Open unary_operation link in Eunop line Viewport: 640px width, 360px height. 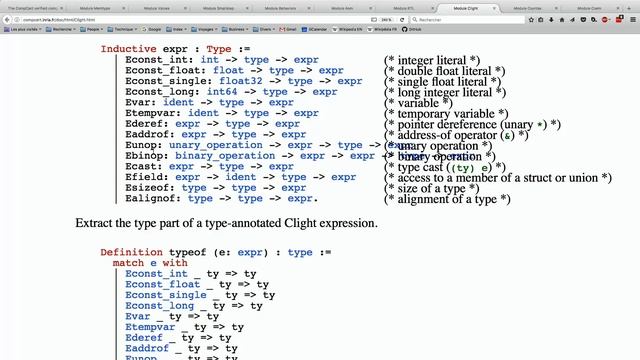point(216,145)
